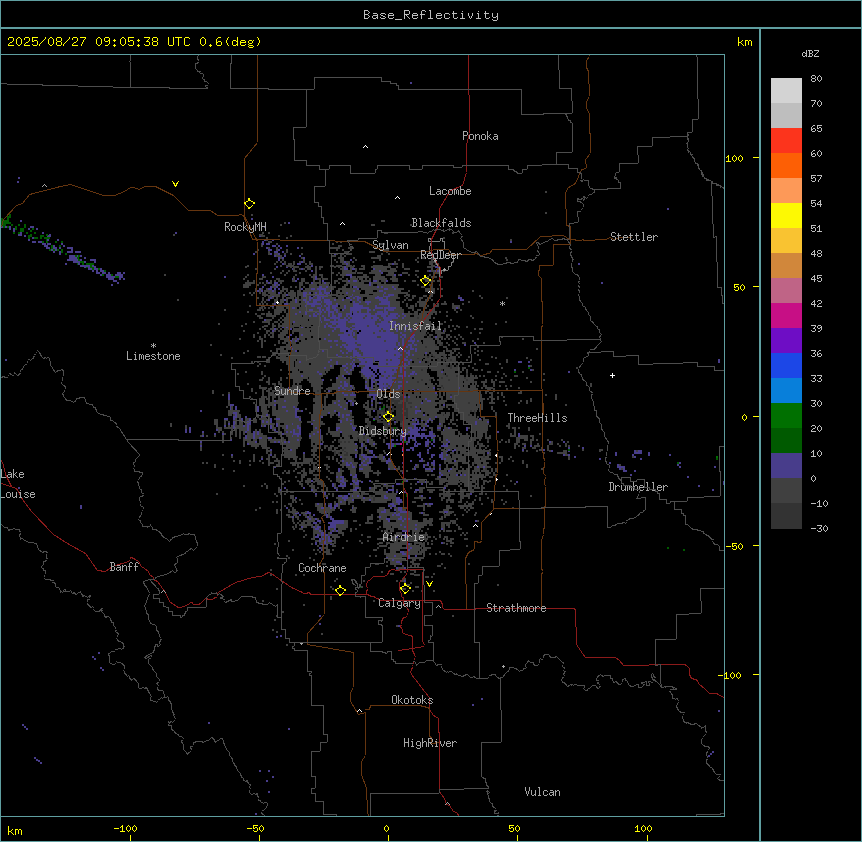Pick the white 80–70 dBZ legend swatch
Viewport: 862px width, 842px height.
coord(786,91)
